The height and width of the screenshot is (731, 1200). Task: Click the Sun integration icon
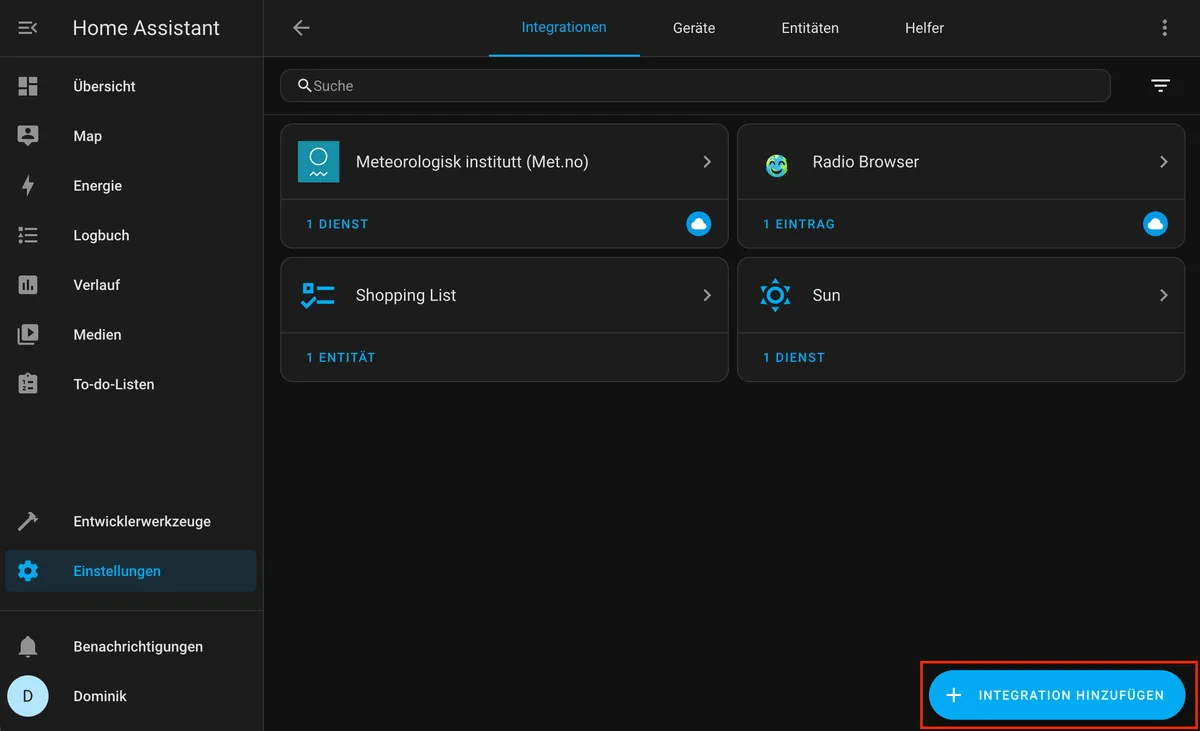[x=776, y=295]
